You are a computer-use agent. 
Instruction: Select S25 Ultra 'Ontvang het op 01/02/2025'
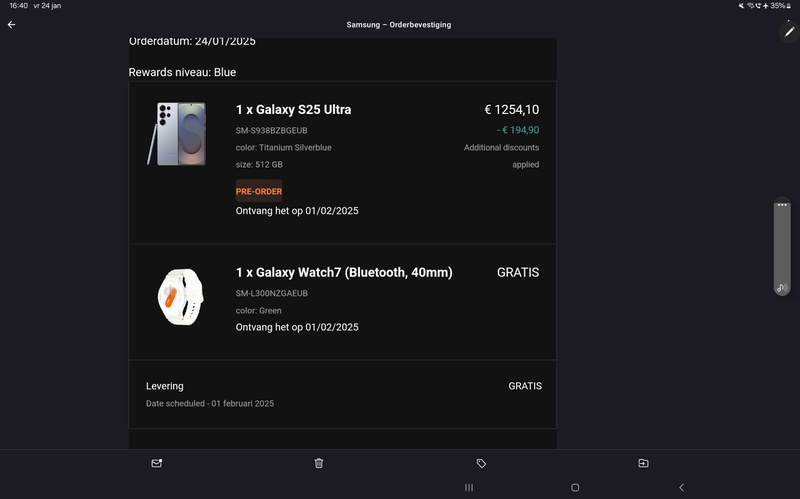(x=297, y=211)
